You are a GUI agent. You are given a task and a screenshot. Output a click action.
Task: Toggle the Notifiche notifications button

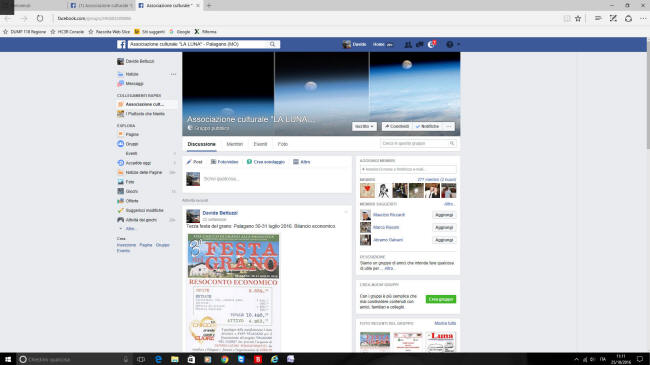[x=427, y=126]
